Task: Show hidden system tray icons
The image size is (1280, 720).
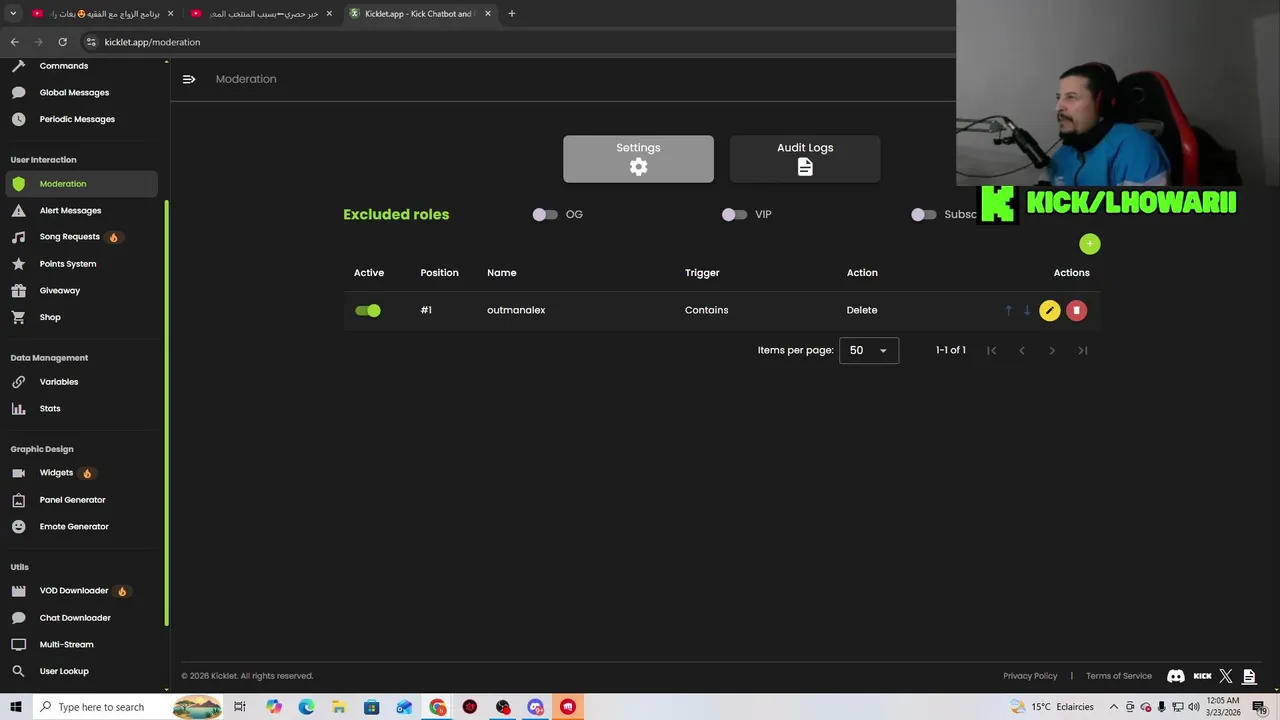Action: [x=1113, y=707]
